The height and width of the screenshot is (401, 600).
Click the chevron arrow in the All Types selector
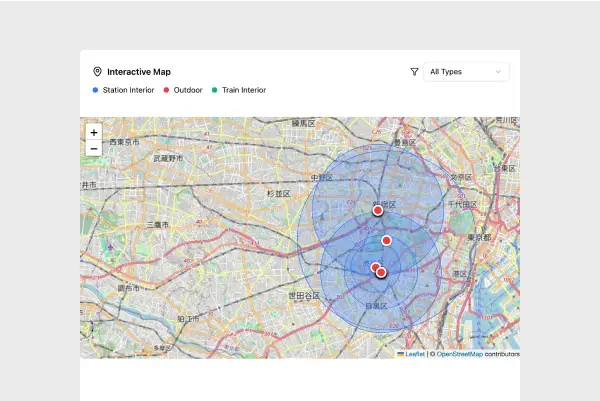497,72
